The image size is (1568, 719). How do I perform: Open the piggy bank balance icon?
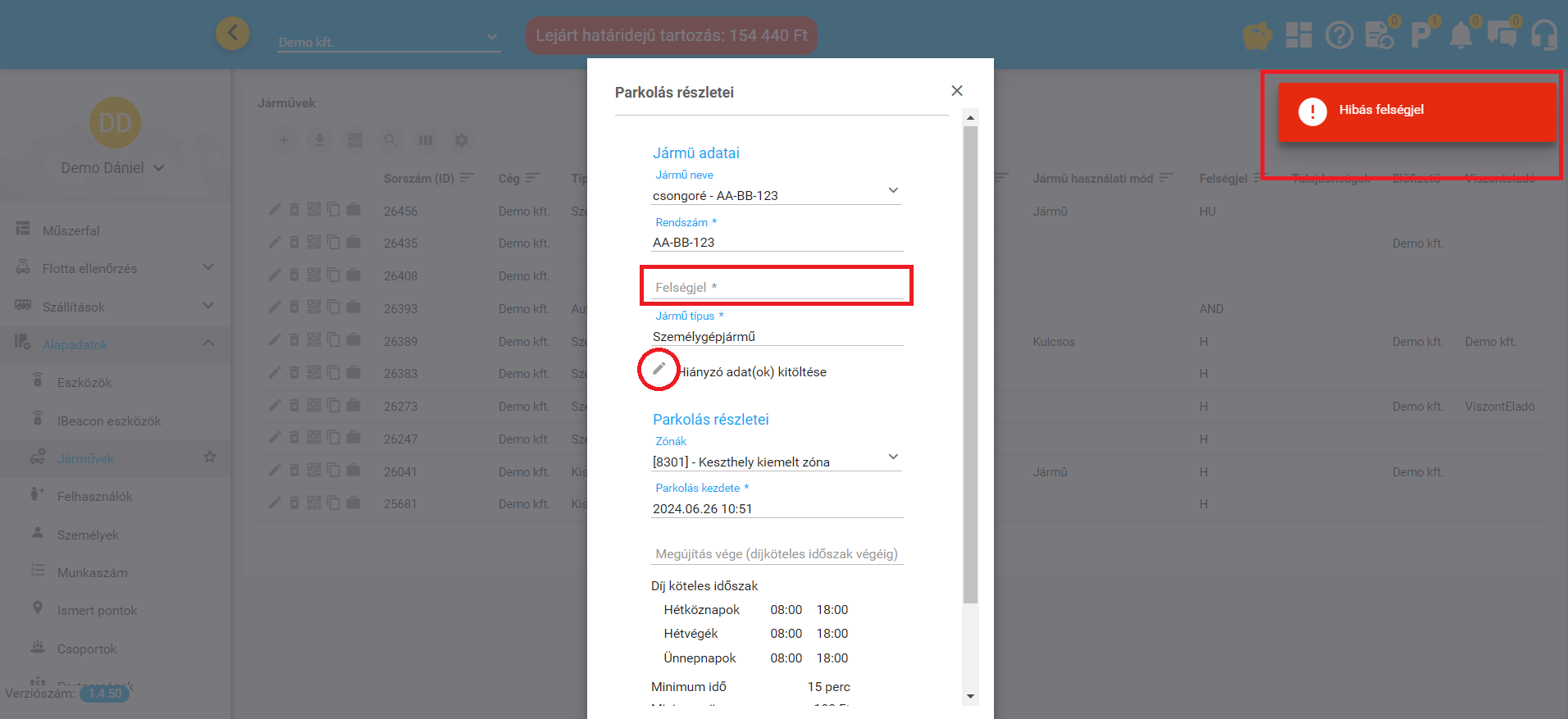tap(1256, 36)
